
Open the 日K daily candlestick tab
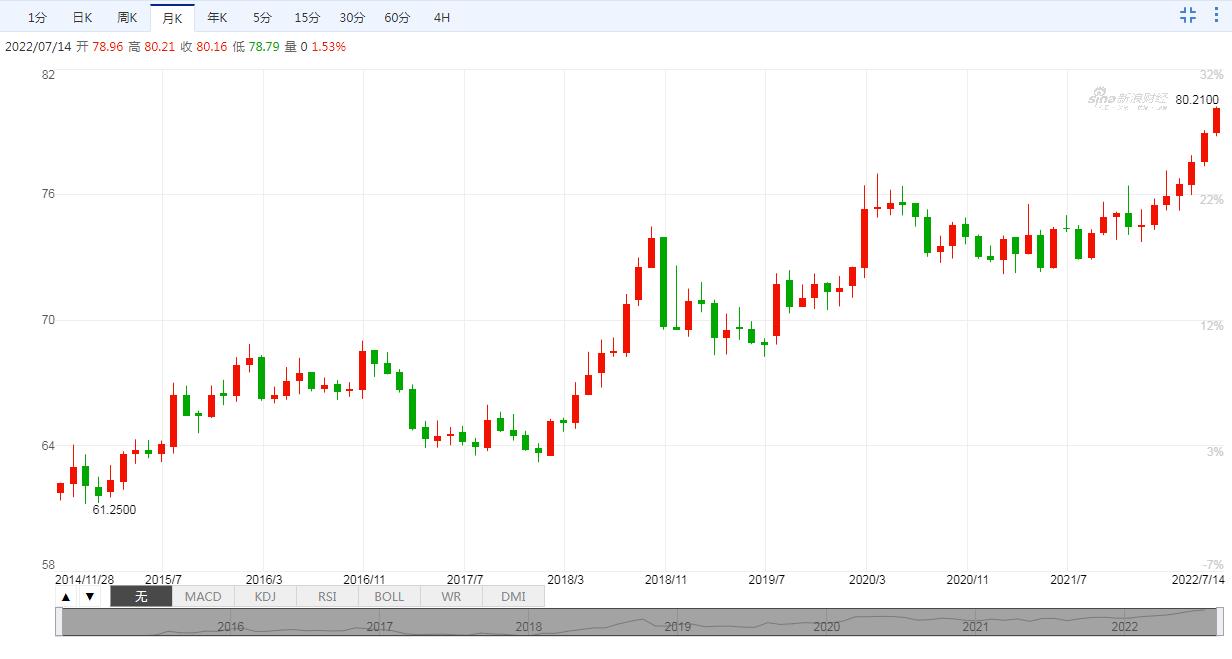coord(83,17)
